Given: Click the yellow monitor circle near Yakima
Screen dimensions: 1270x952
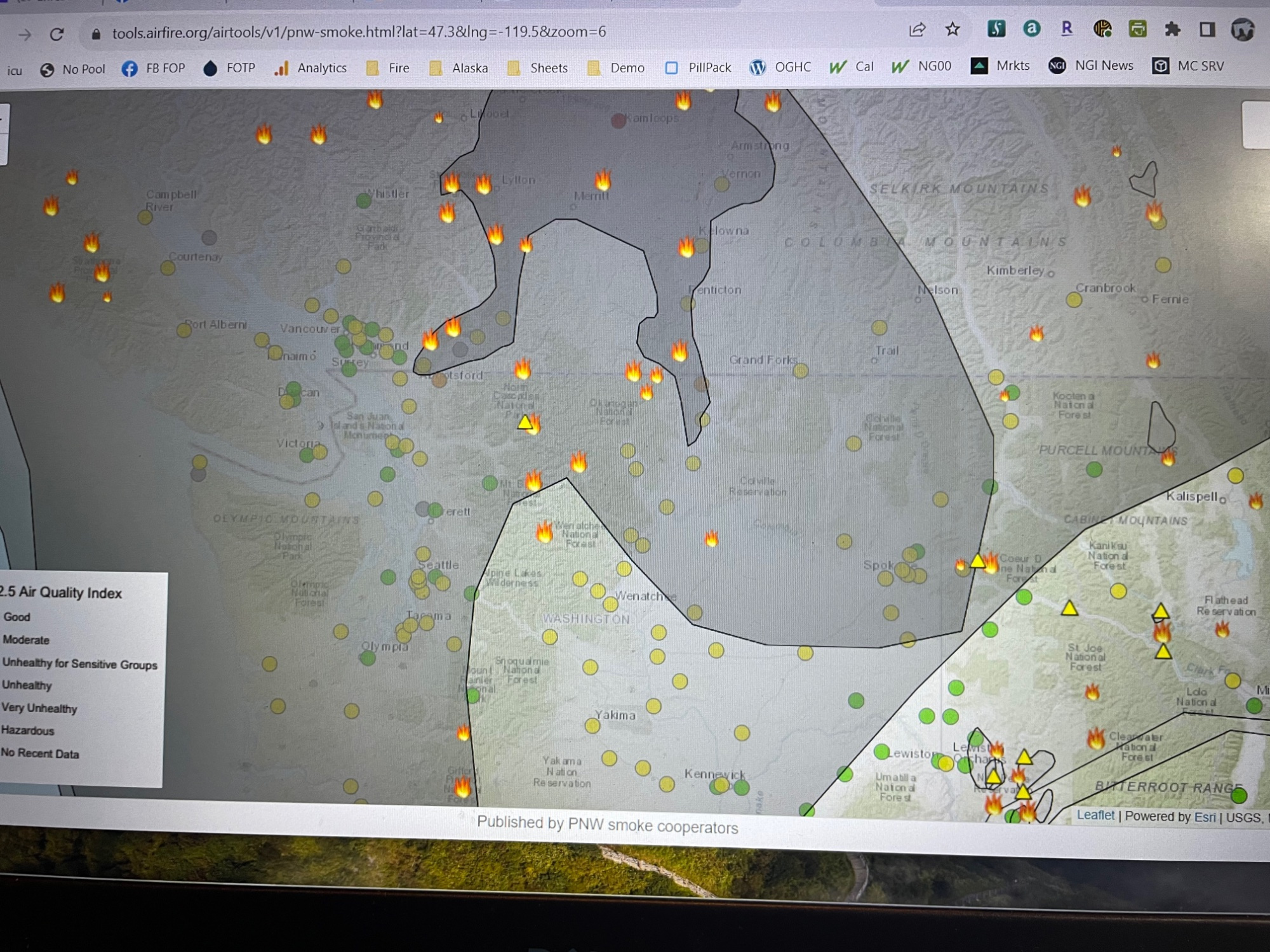Looking at the screenshot, I should [592, 725].
